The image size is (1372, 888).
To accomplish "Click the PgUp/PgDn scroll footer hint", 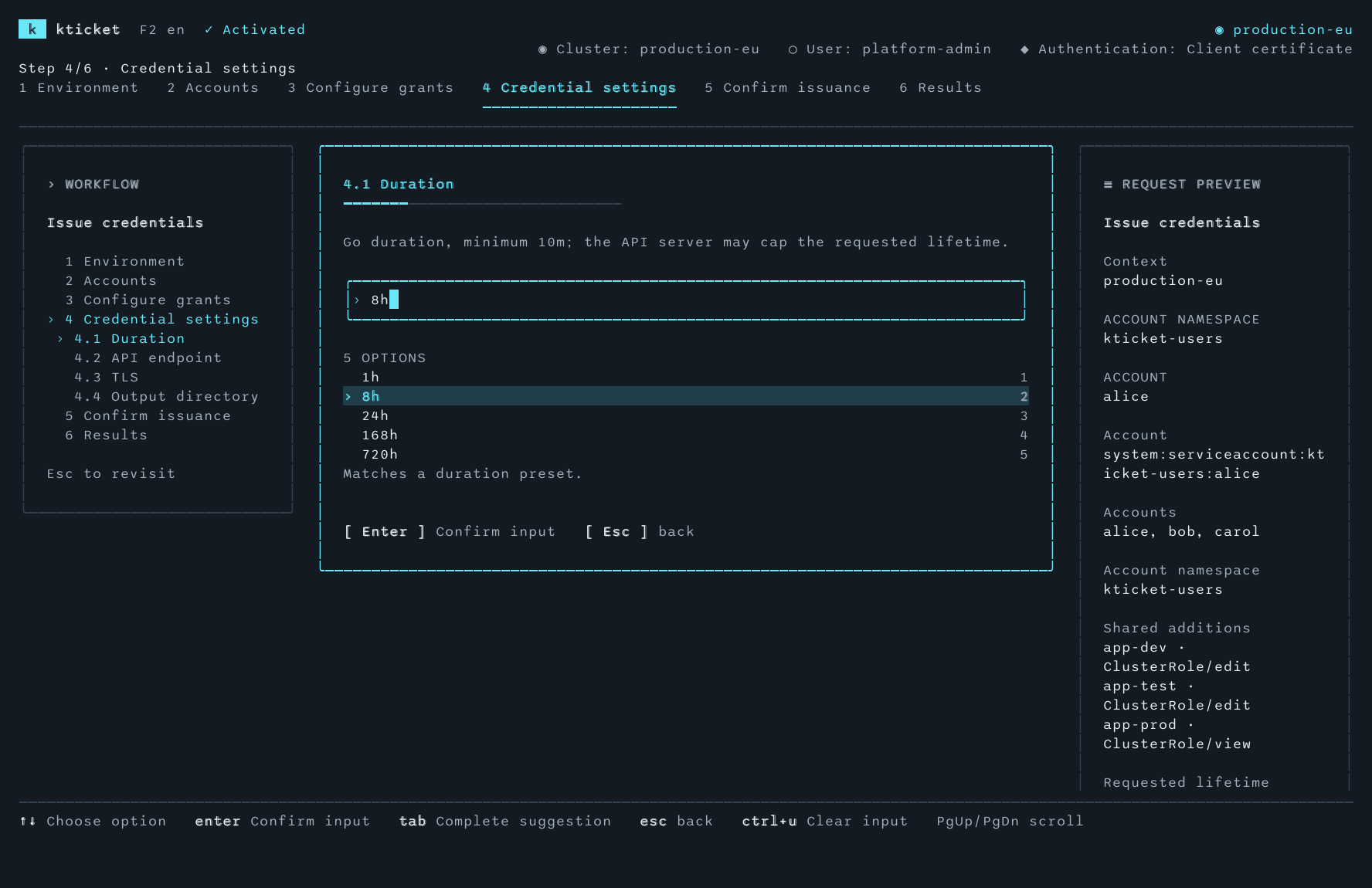I will pos(1010,821).
